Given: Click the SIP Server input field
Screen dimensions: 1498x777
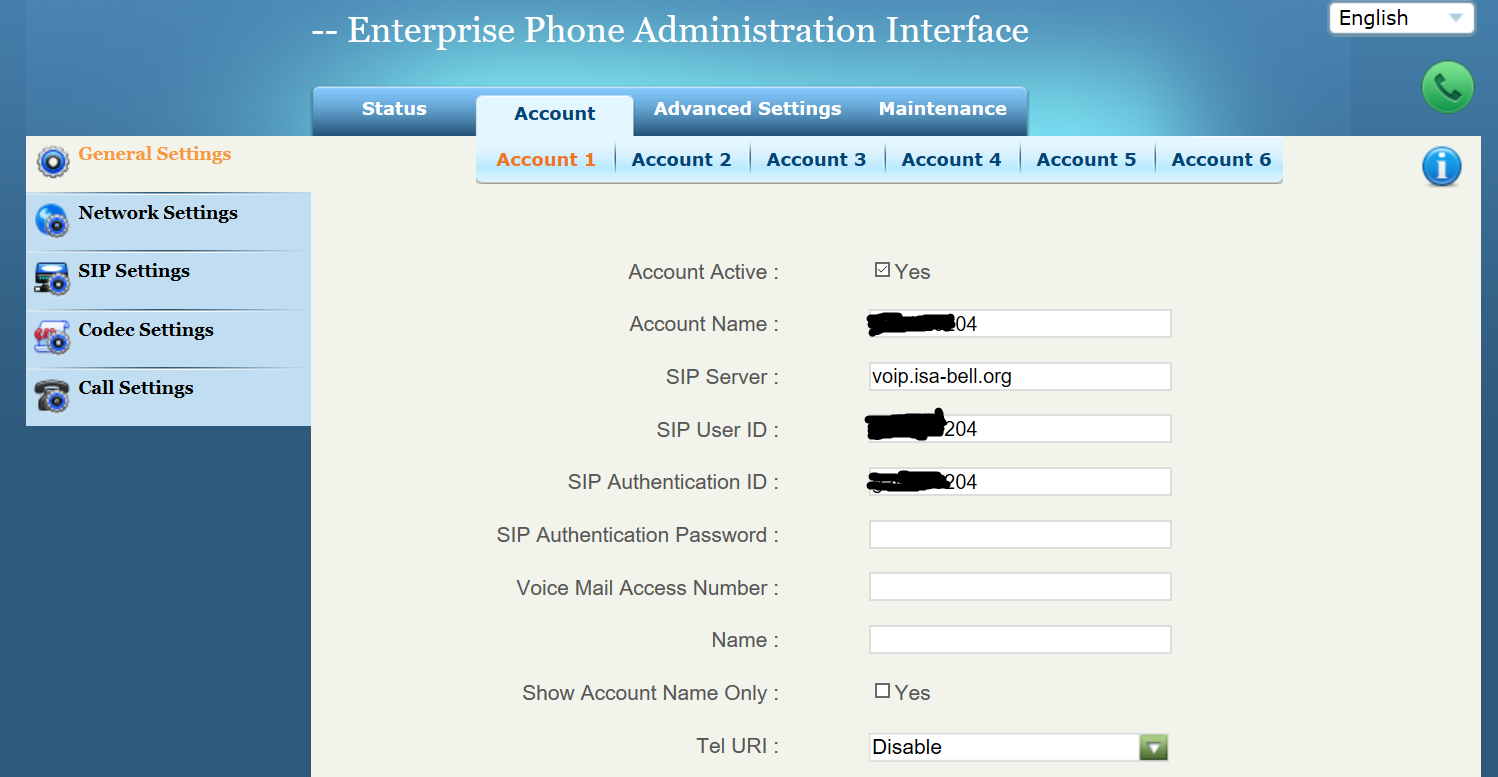Looking at the screenshot, I should coord(1019,377).
